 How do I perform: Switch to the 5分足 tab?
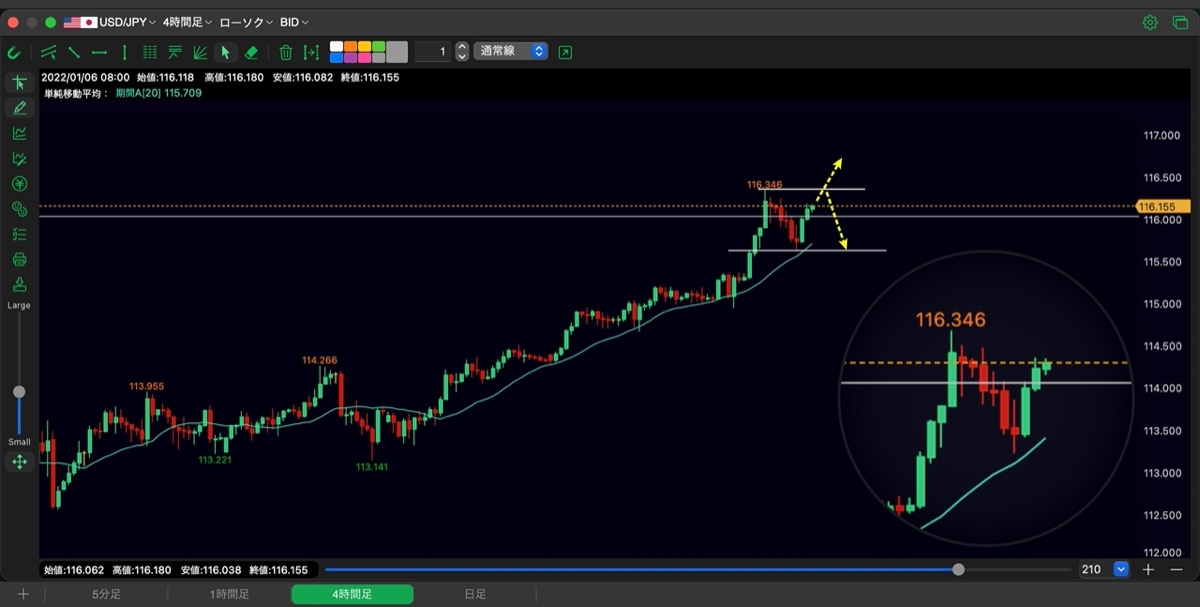(x=107, y=594)
